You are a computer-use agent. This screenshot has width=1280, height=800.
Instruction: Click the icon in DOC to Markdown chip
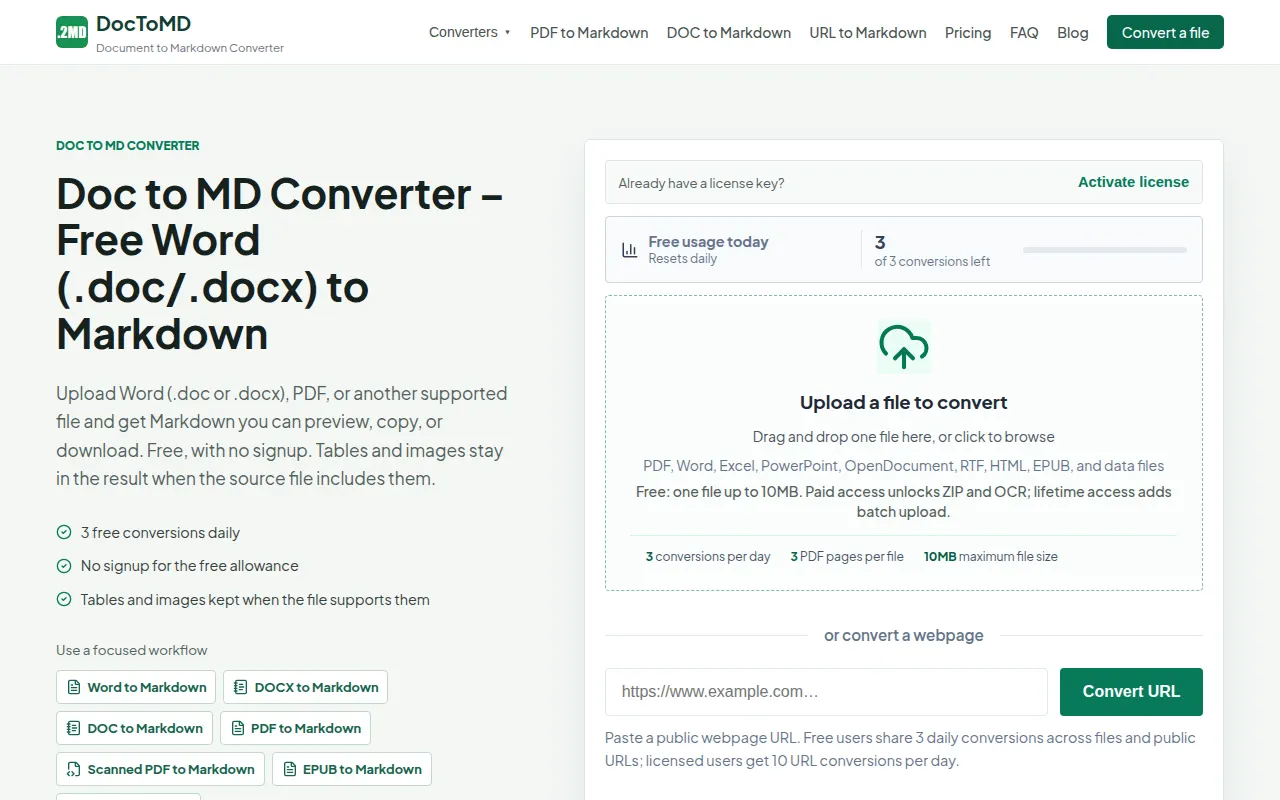coord(74,728)
